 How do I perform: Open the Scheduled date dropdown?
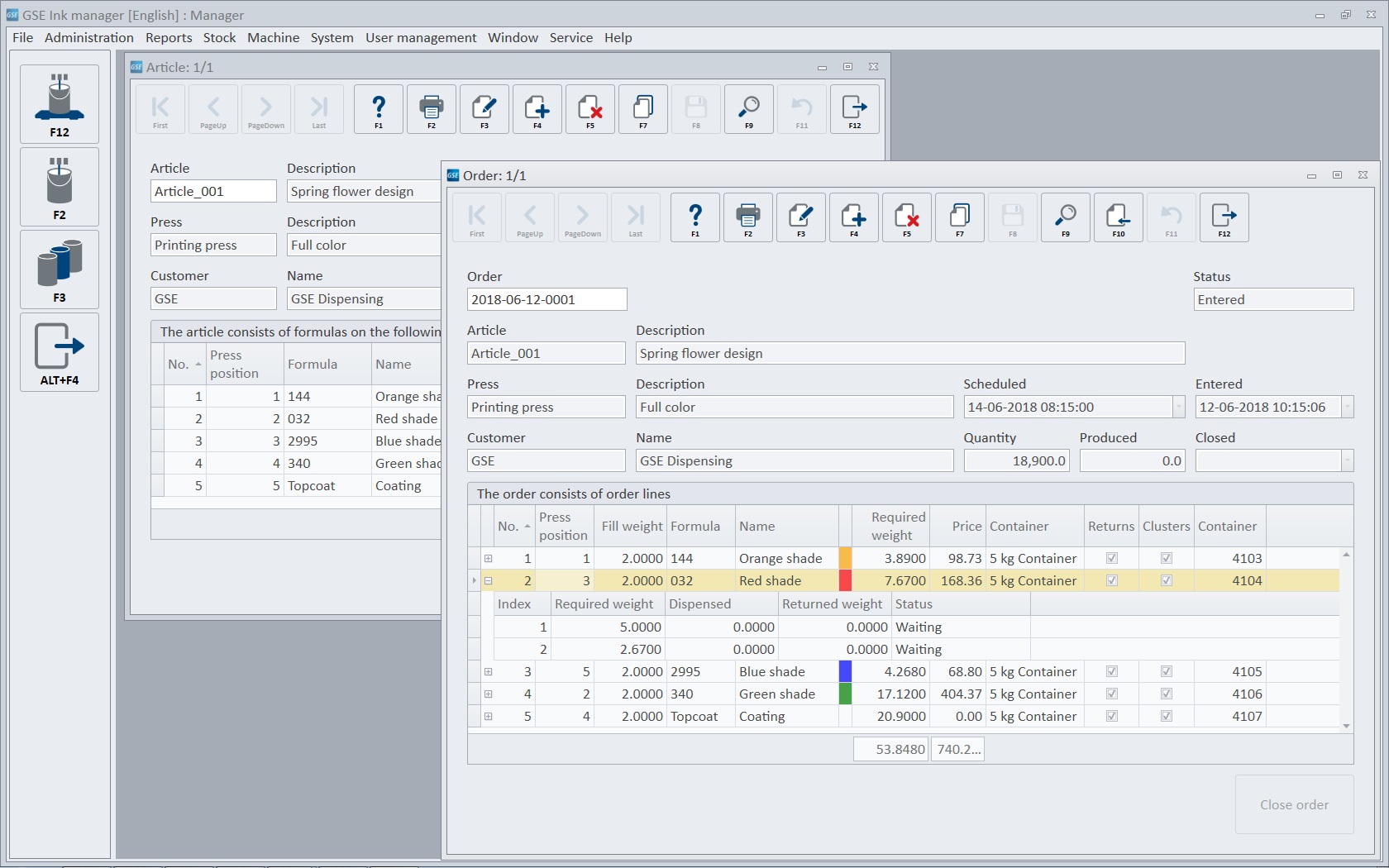(1180, 407)
